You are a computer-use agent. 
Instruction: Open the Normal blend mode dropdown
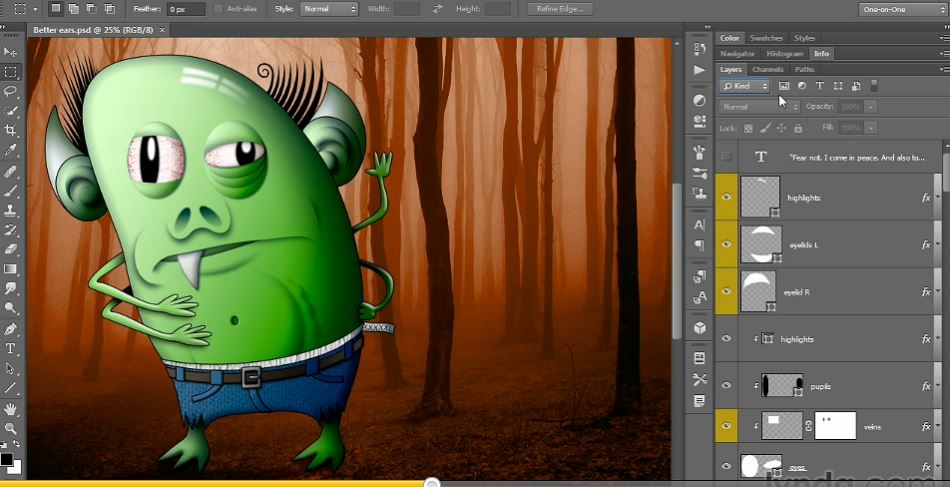(759, 107)
